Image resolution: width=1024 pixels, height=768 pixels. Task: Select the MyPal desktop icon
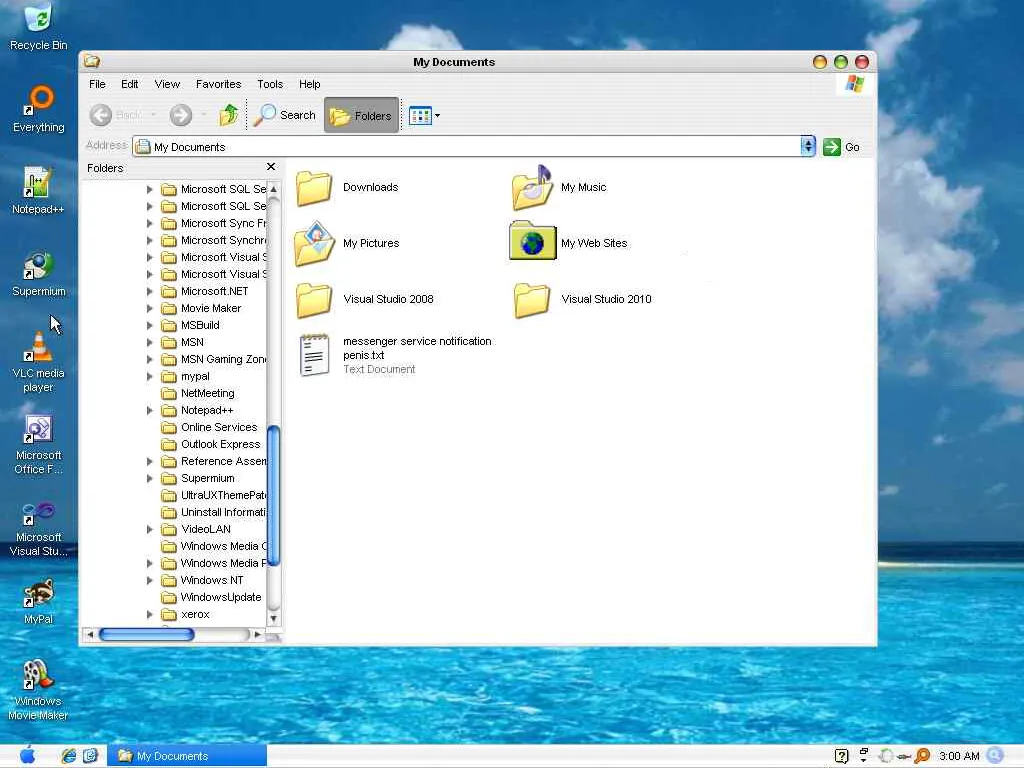[39, 601]
